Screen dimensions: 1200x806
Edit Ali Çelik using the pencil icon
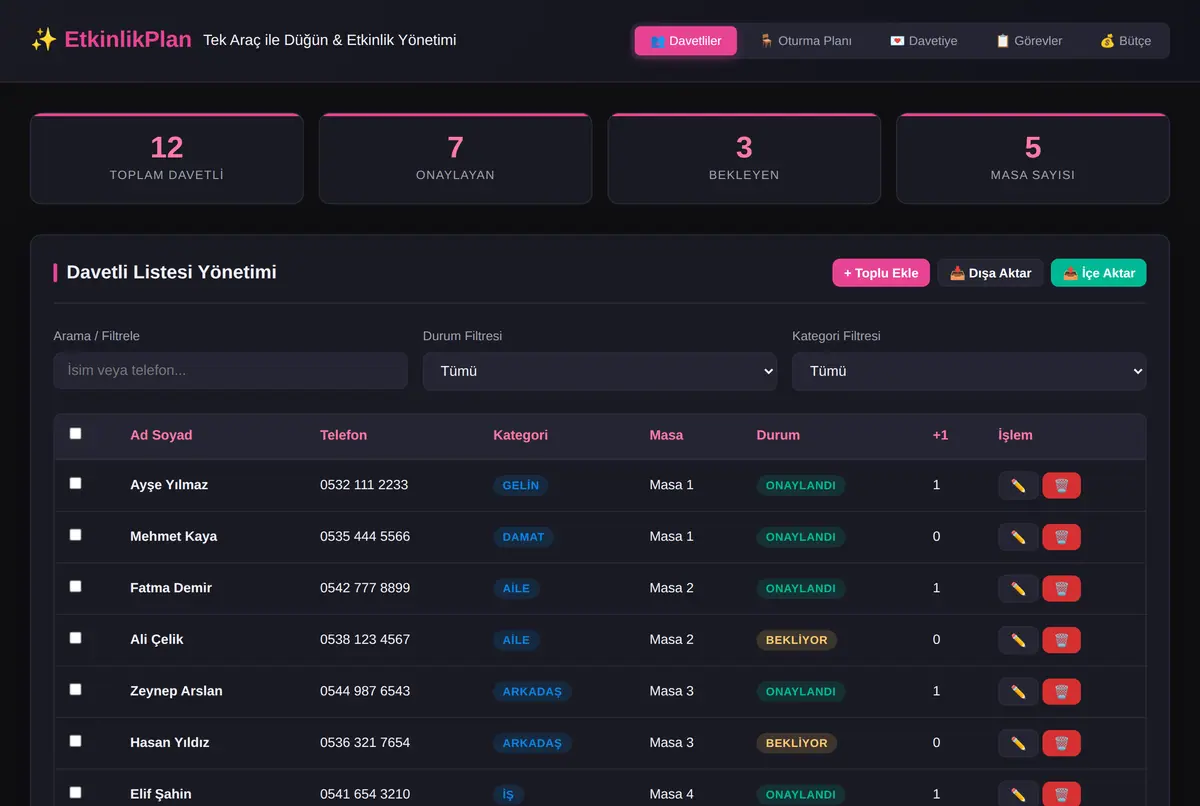click(x=1018, y=640)
